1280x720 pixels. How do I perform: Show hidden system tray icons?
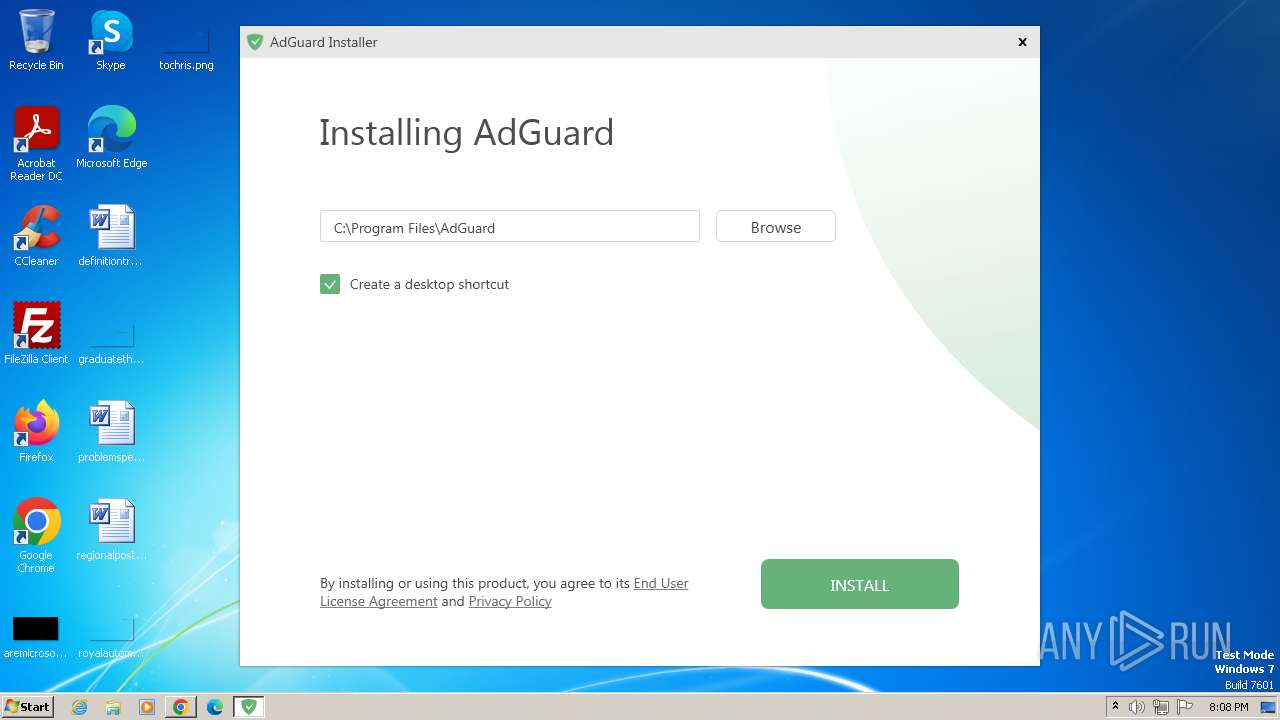point(1115,707)
